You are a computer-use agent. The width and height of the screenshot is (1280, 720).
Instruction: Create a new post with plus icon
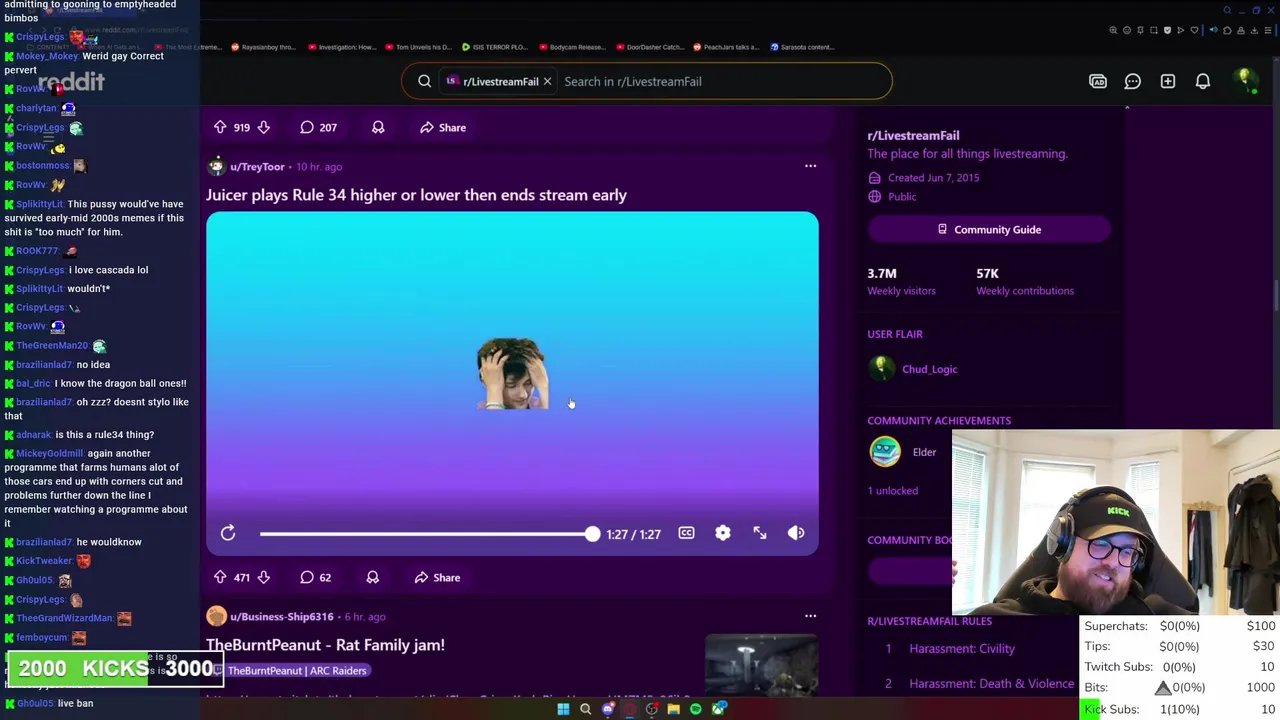[1168, 81]
